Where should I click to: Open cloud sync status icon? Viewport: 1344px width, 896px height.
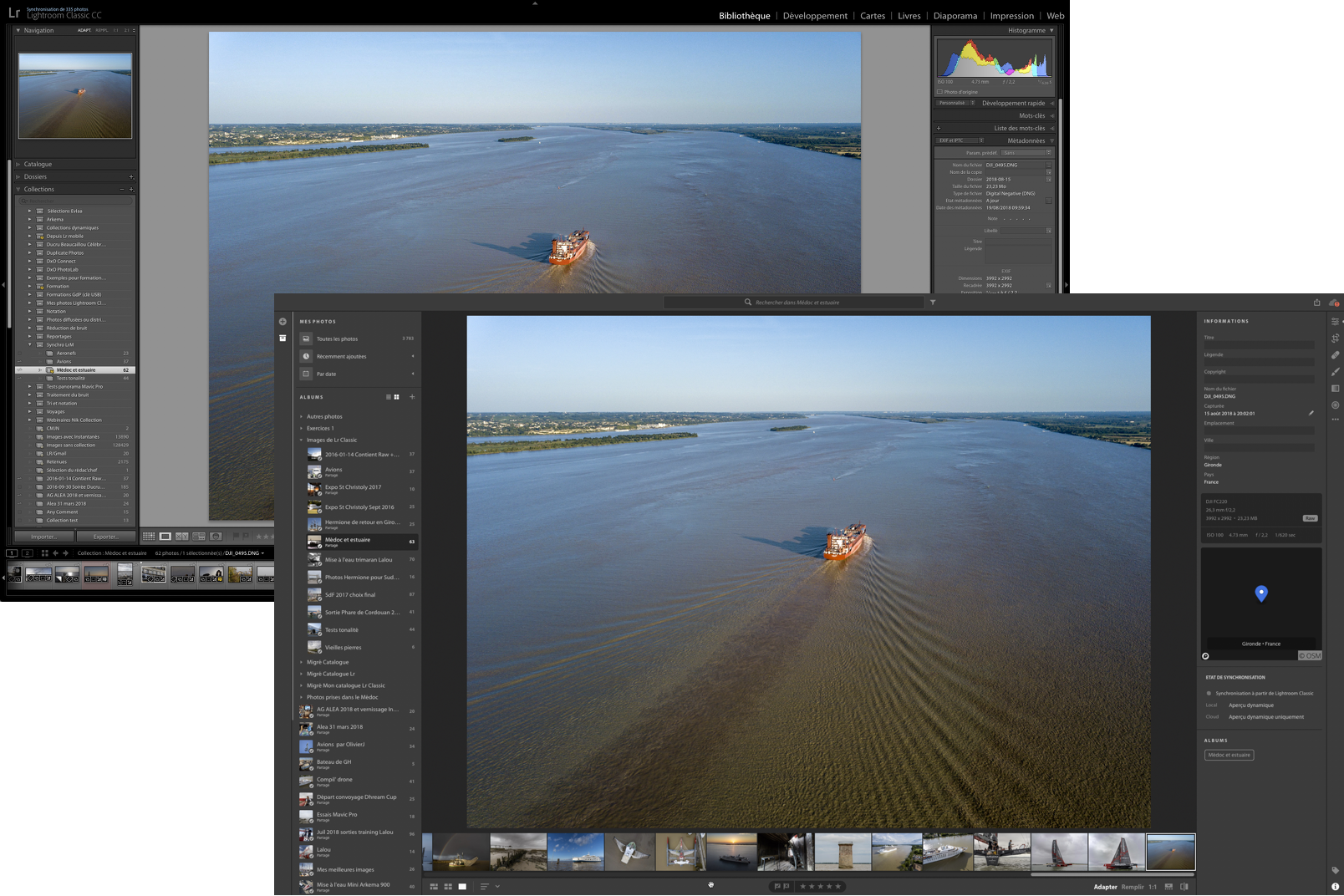[x=1334, y=303]
